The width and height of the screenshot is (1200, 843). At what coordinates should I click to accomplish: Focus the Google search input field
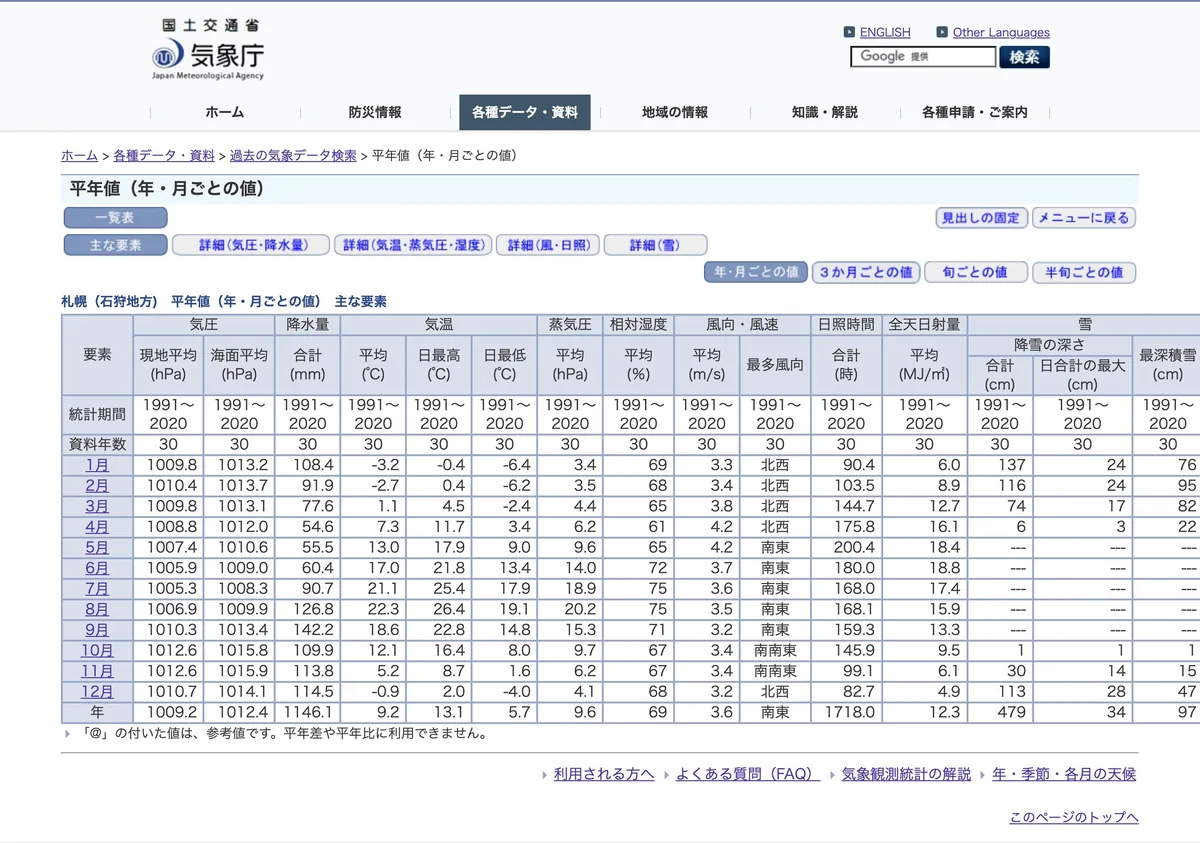click(x=923, y=57)
